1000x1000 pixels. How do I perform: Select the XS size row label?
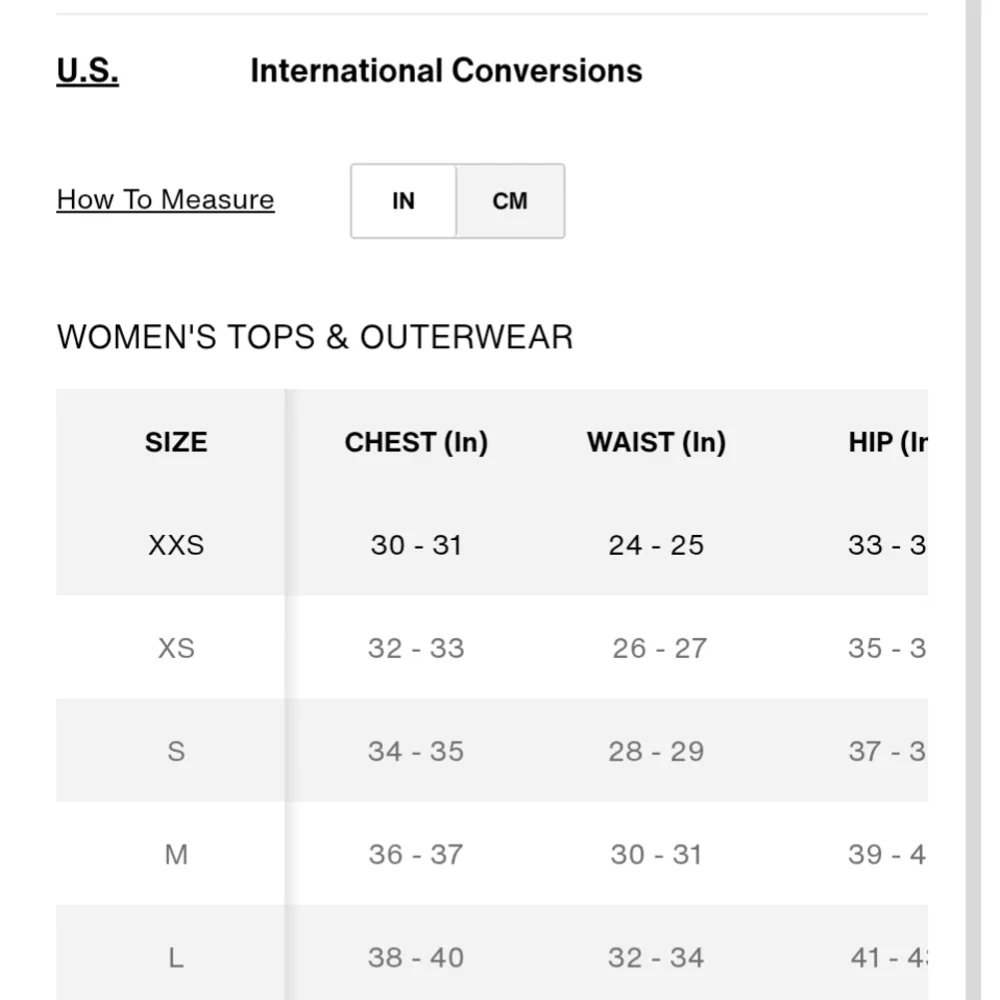[176, 648]
